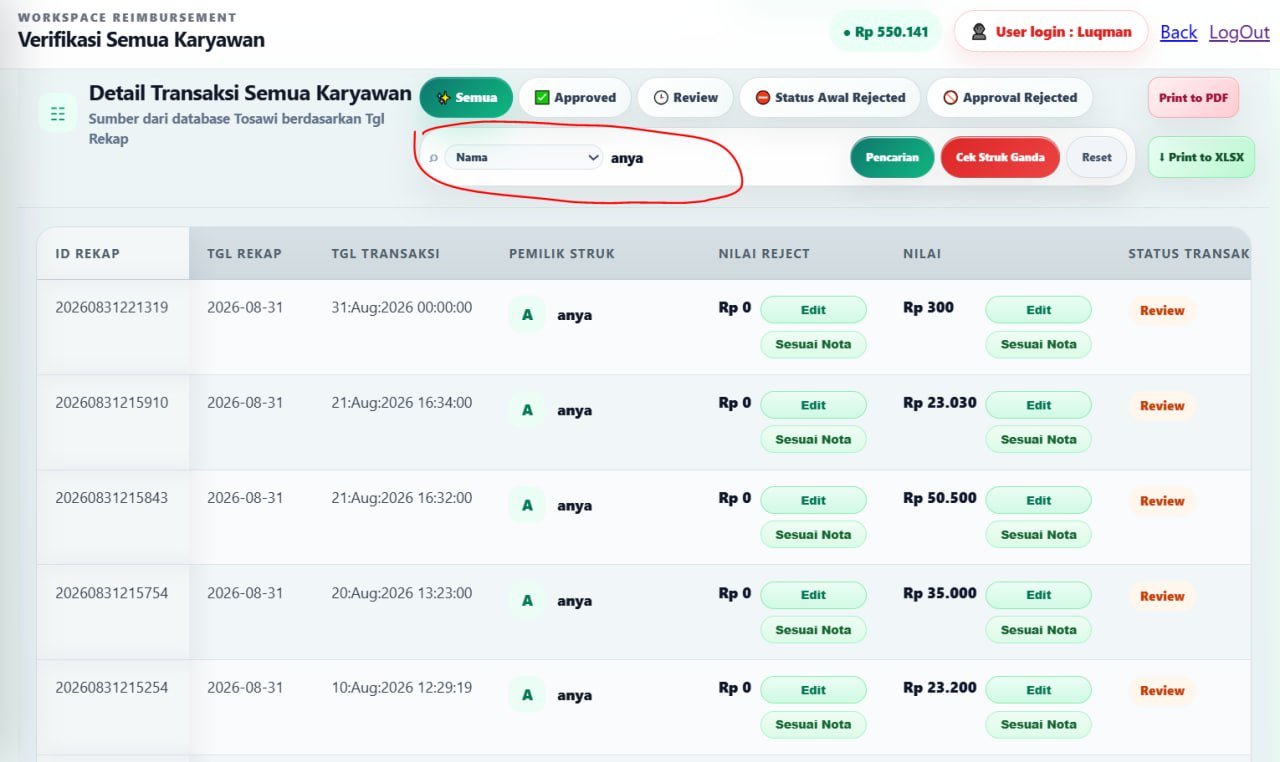Screen dimensions: 1280x762
Task: Click Review status in row 20260831215254
Action: [1162, 690]
